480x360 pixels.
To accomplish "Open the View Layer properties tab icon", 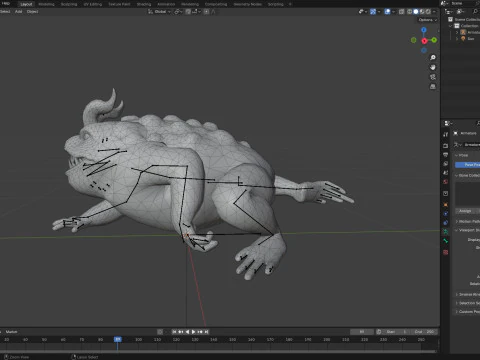I will [446, 164].
